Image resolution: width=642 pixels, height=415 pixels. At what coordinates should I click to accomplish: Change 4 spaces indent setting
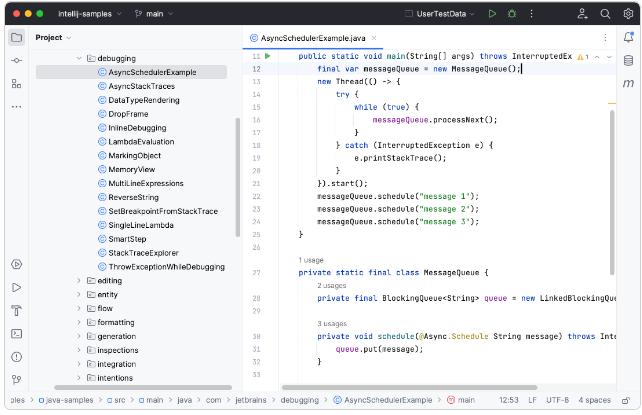coord(595,401)
